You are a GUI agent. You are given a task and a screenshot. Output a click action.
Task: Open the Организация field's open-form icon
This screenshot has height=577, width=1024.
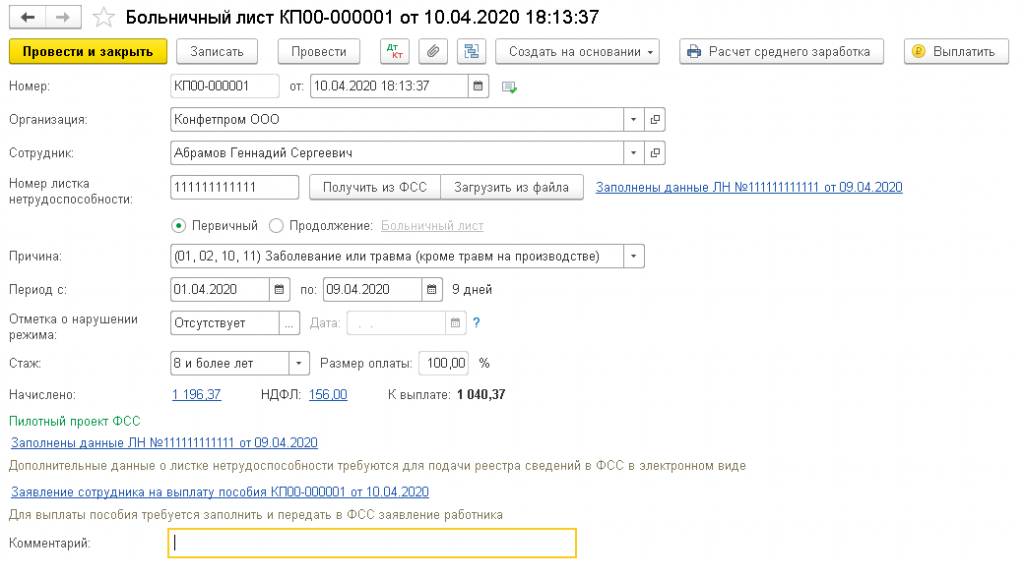[x=656, y=120]
